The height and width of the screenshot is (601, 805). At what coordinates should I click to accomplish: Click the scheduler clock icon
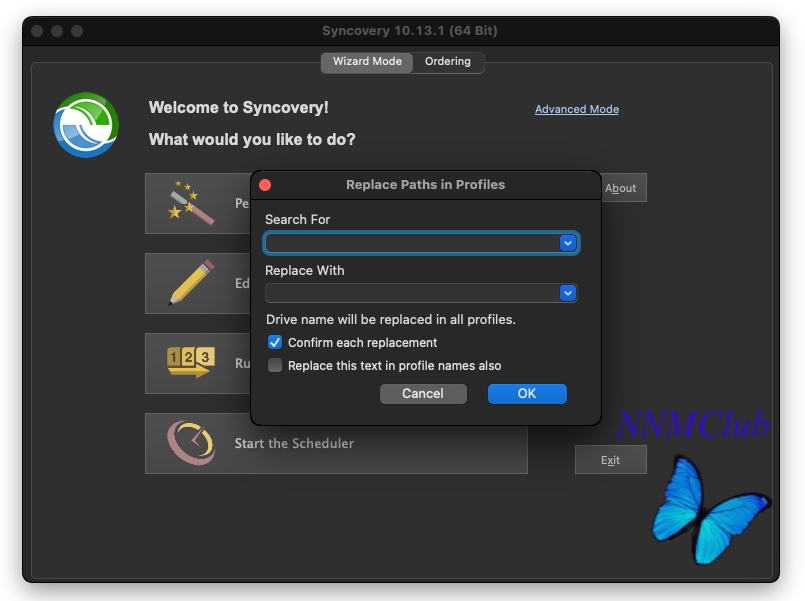[x=191, y=443]
